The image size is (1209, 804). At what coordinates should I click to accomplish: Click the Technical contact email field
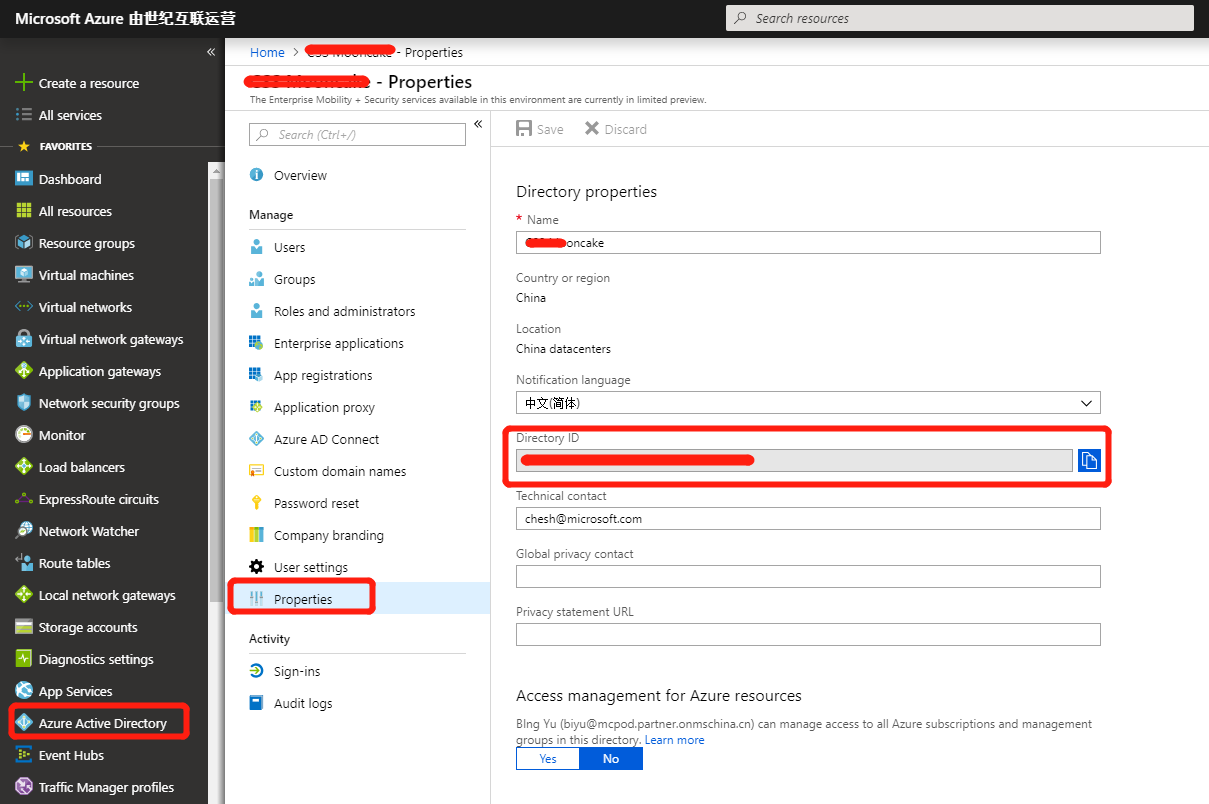[x=807, y=519]
